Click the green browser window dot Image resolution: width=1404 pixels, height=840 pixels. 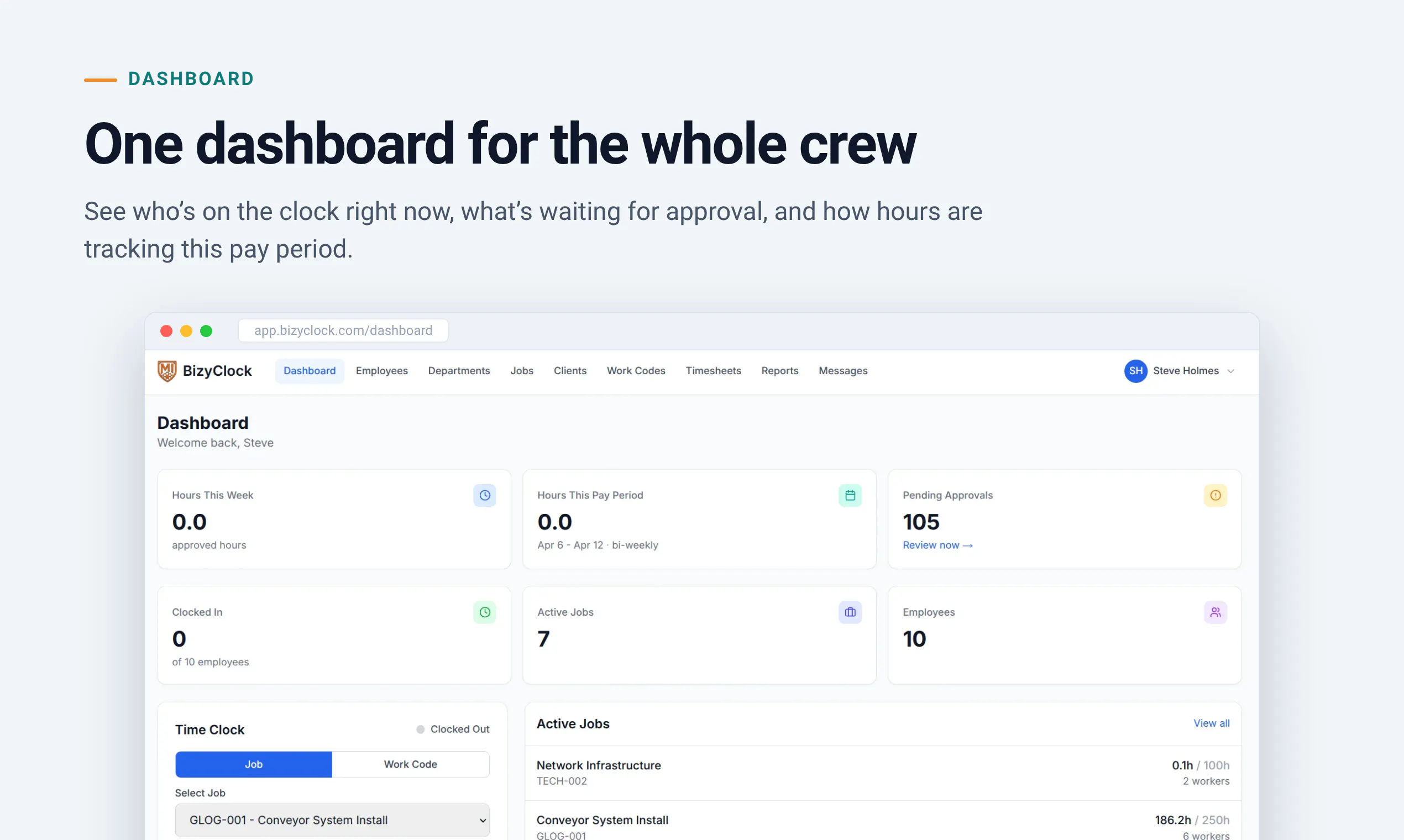pyautogui.click(x=206, y=331)
